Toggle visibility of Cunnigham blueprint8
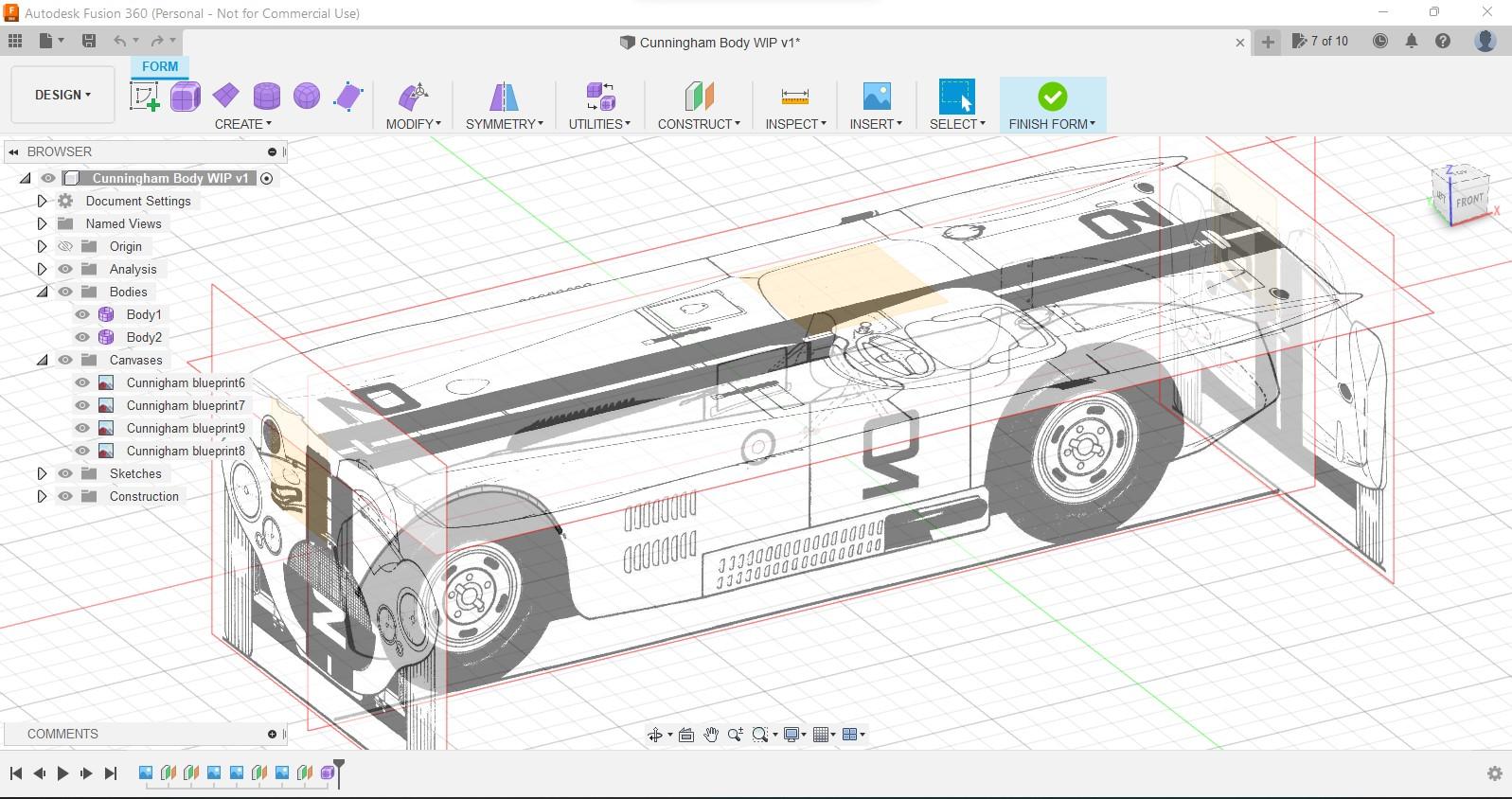The image size is (1512, 799). (x=82, y=451)
